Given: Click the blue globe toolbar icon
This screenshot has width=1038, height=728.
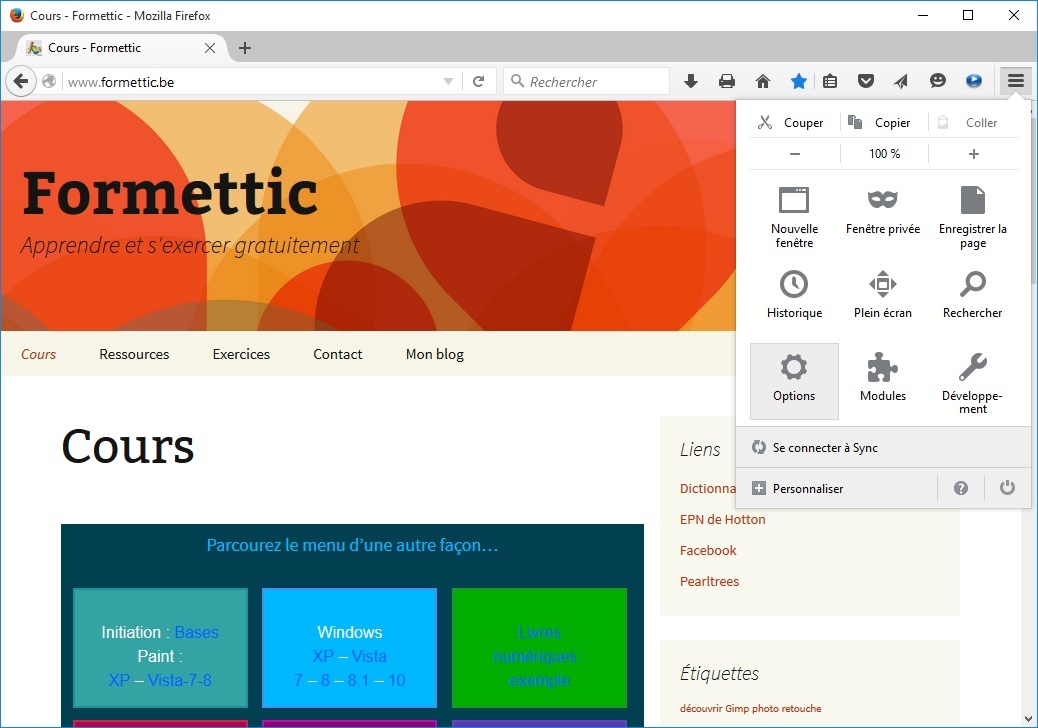Looking at the screenshot, I should point(973,81).
